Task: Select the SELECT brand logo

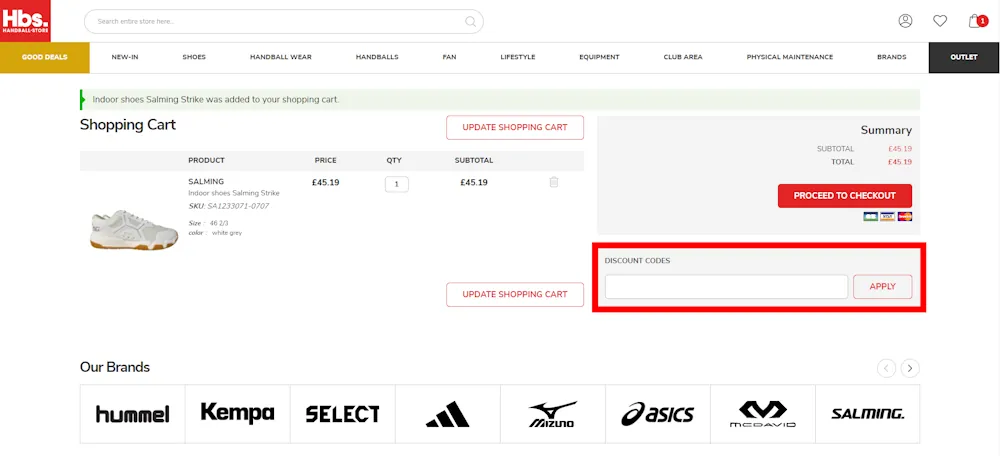Action: pyautogui.click(x=342, y=414)
